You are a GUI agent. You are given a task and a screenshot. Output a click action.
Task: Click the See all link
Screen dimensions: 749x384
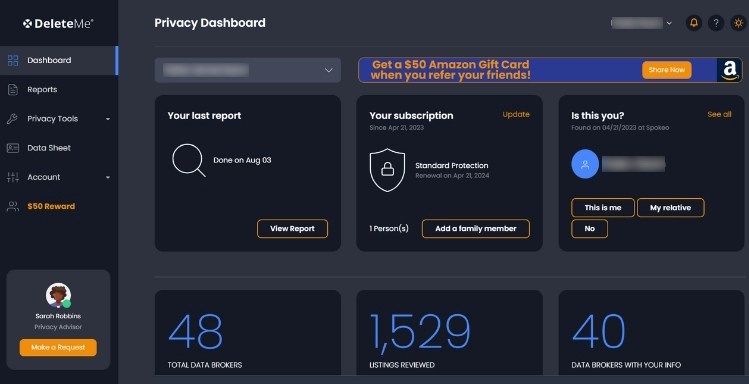point(719,115)
